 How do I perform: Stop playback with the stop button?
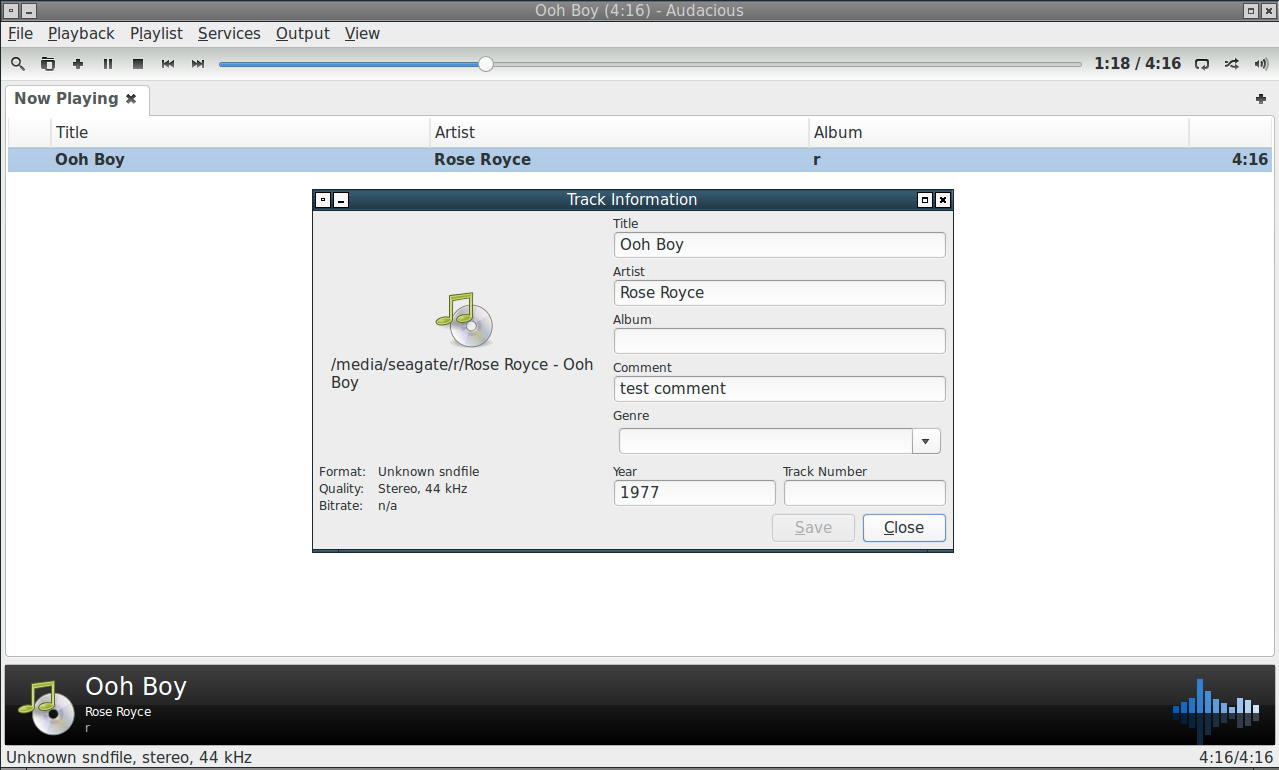(138, 63)
